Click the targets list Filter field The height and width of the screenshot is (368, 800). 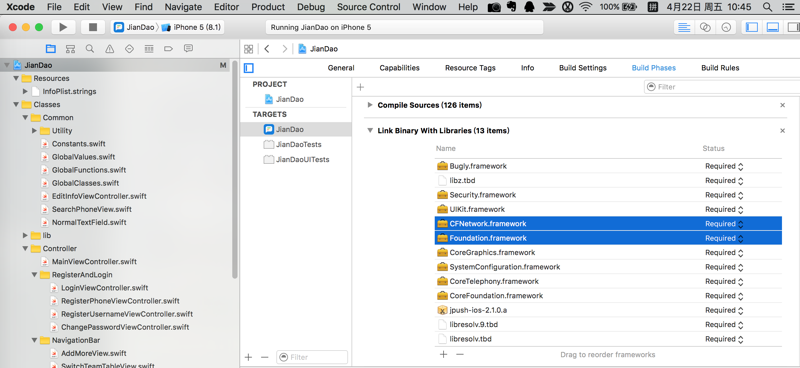pos(312,357)
